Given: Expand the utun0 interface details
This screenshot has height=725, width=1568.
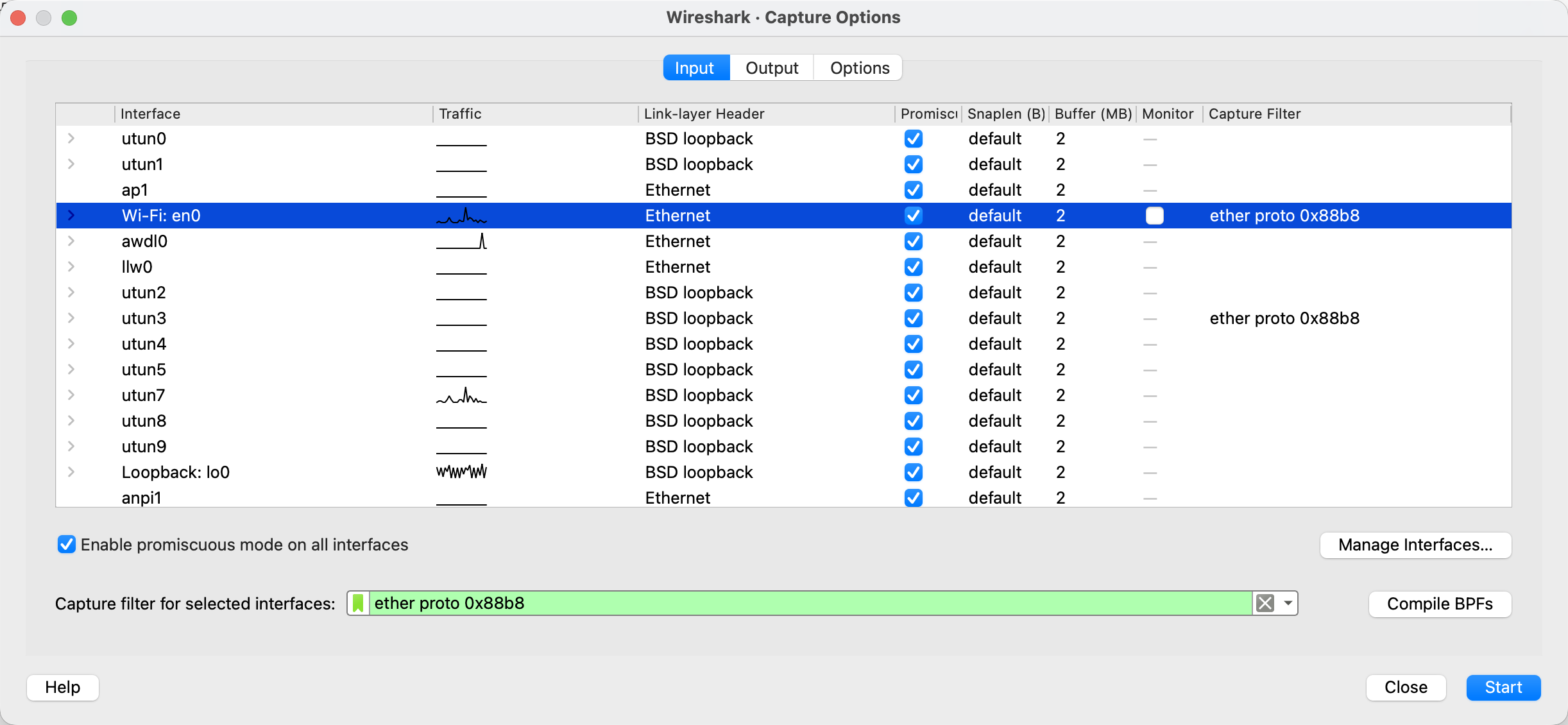Looking at the screenshot, I should 71,139.
